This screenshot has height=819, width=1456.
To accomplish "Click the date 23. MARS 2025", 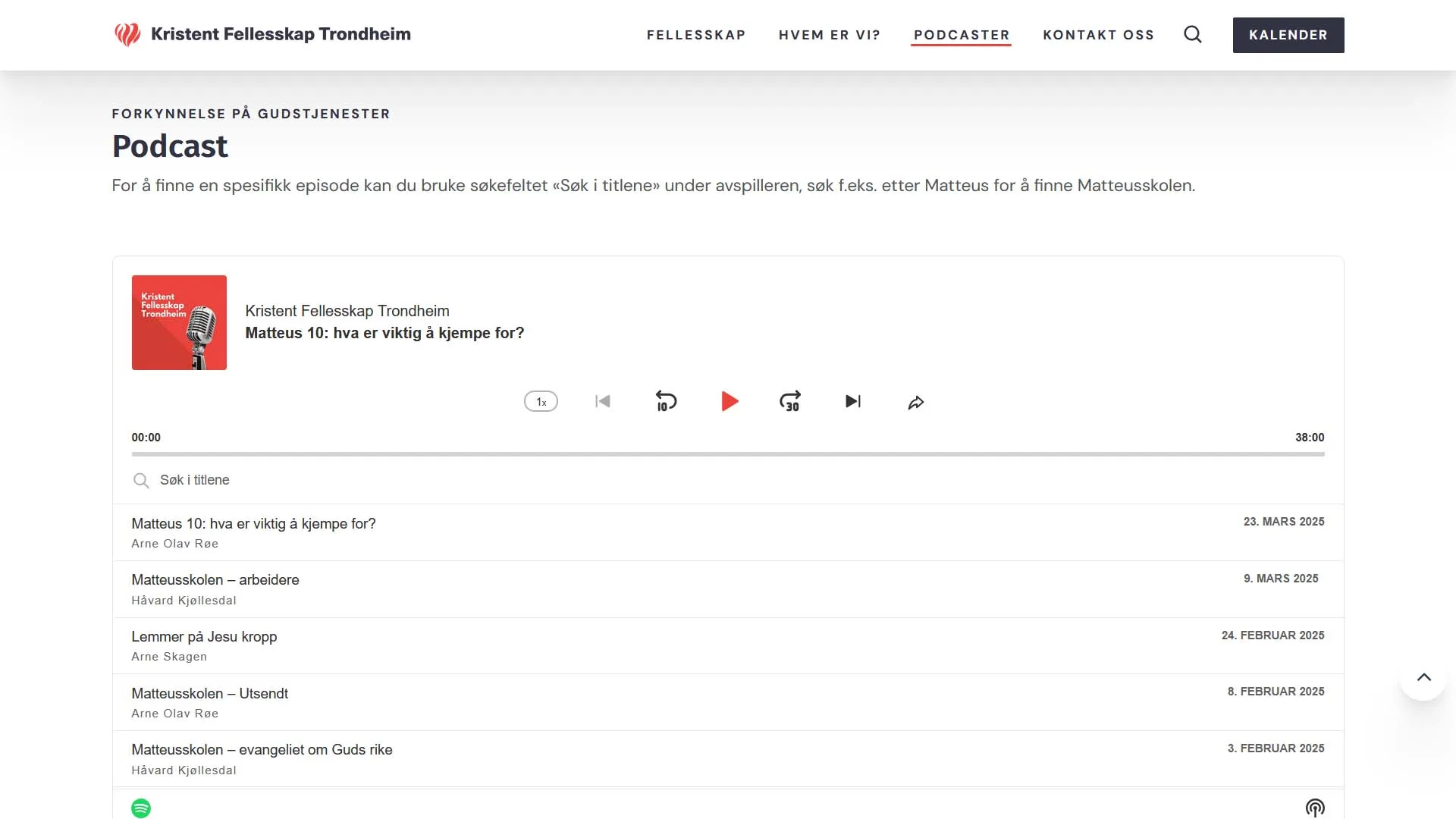I will (x=1284, y=522).
